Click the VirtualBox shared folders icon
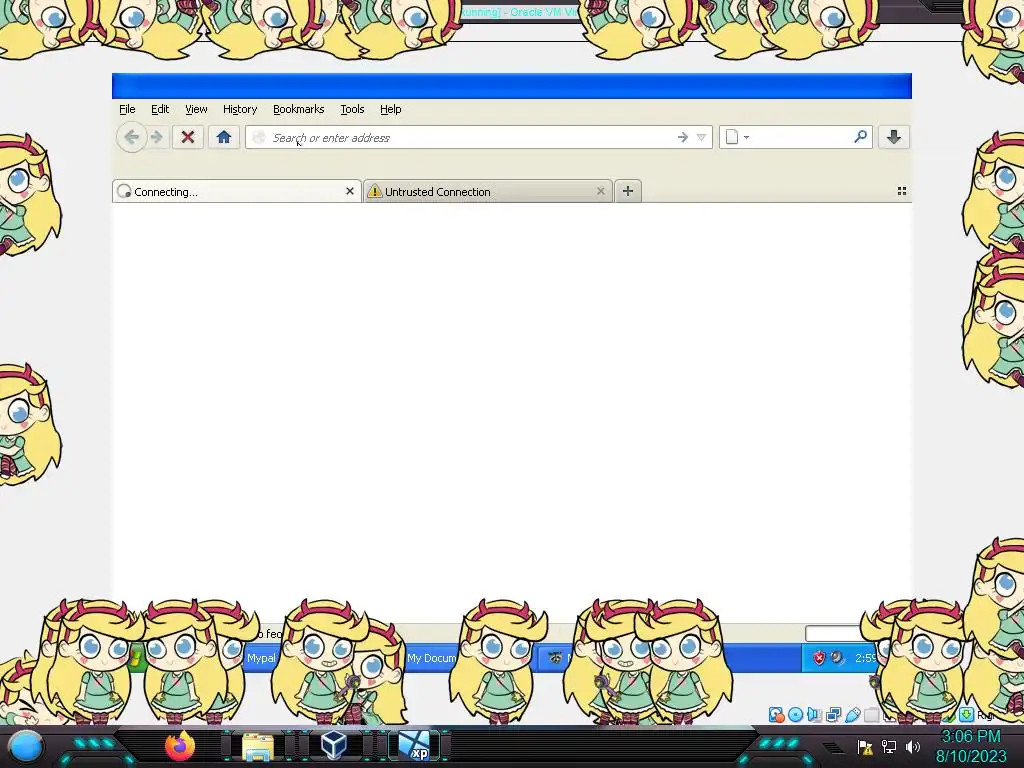Screen dimensions: 1024x768 click(x=871, y=715)
